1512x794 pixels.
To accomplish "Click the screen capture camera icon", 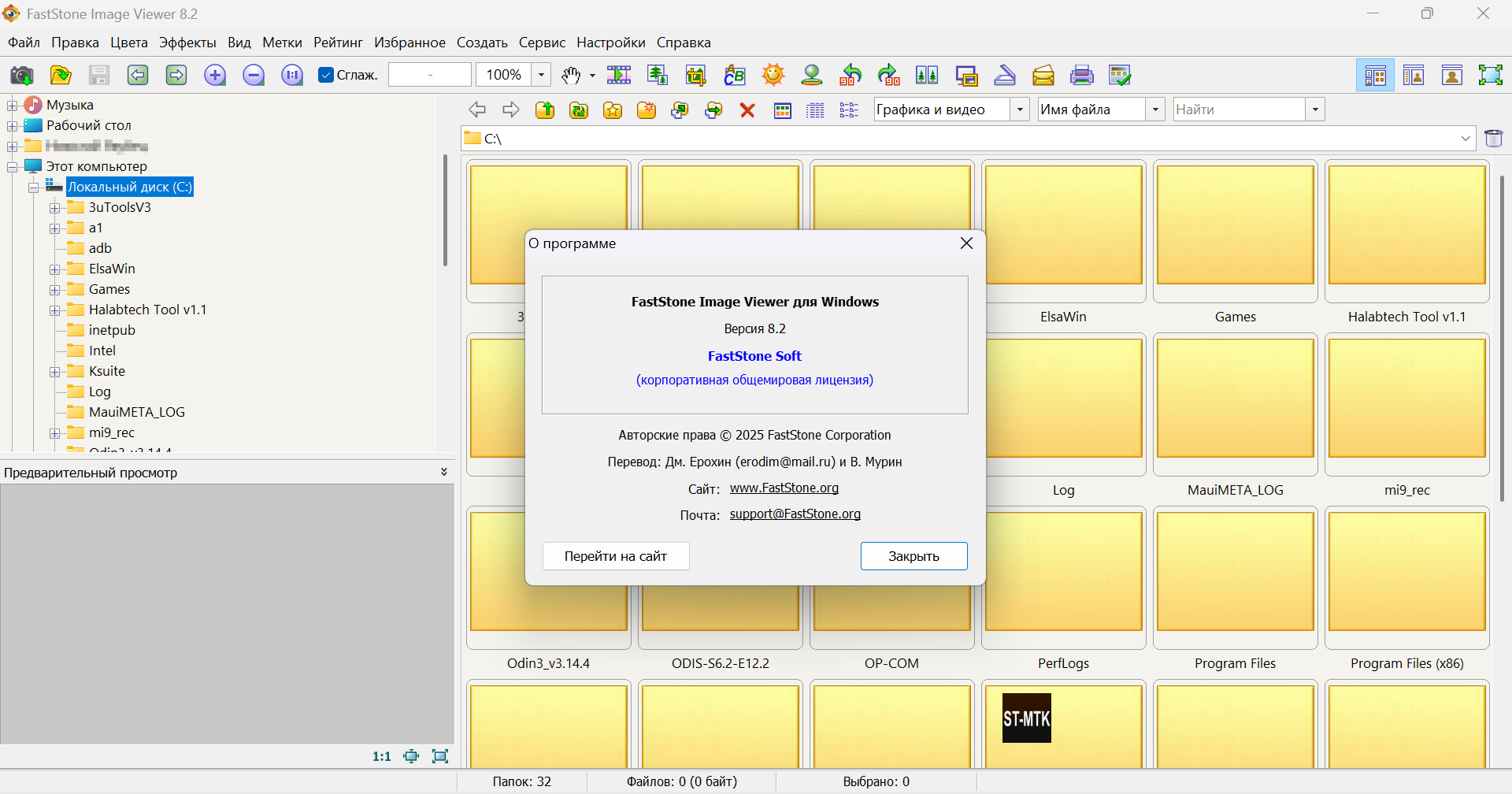I will [21, 76].
